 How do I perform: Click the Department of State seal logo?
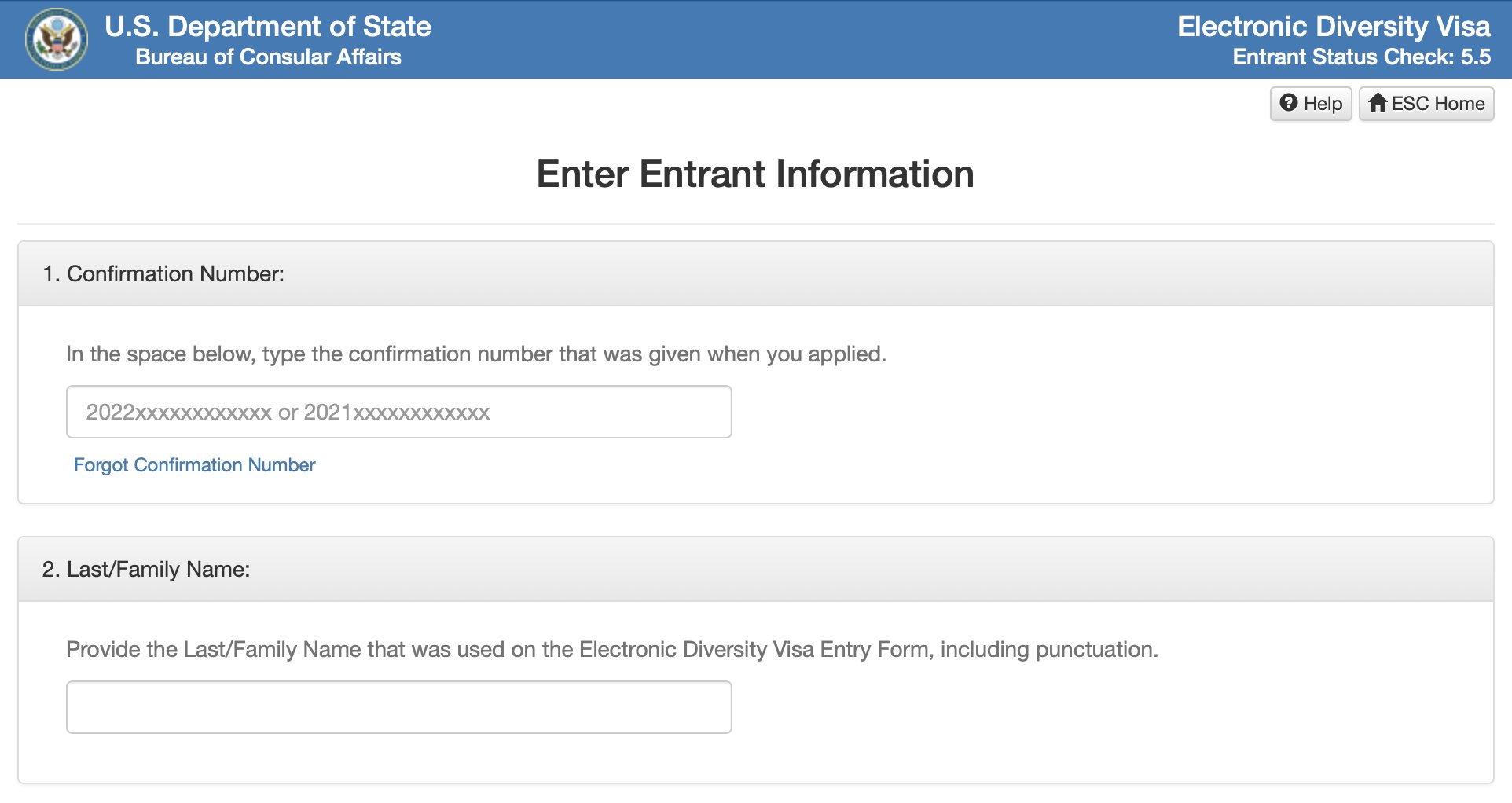tap(56, 40)
